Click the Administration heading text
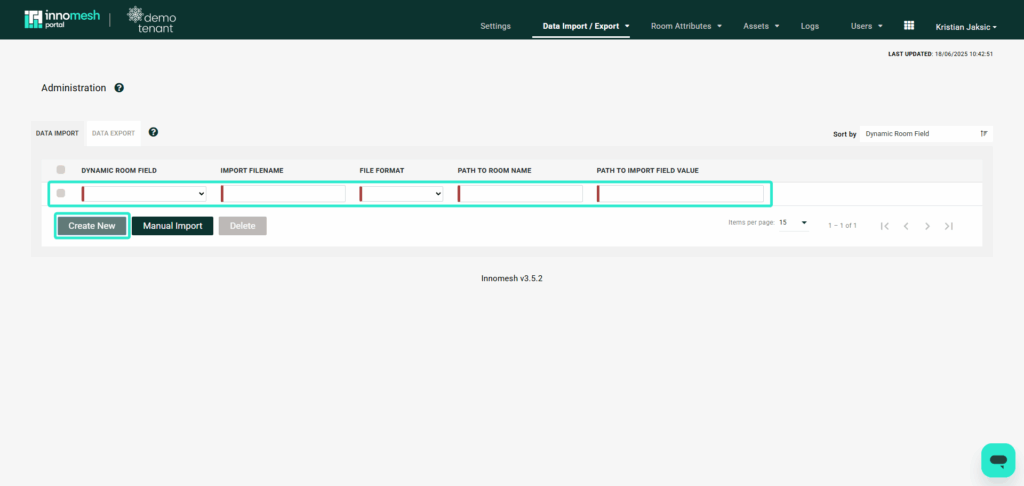The image size is (1024, 486). coord(73,88)
